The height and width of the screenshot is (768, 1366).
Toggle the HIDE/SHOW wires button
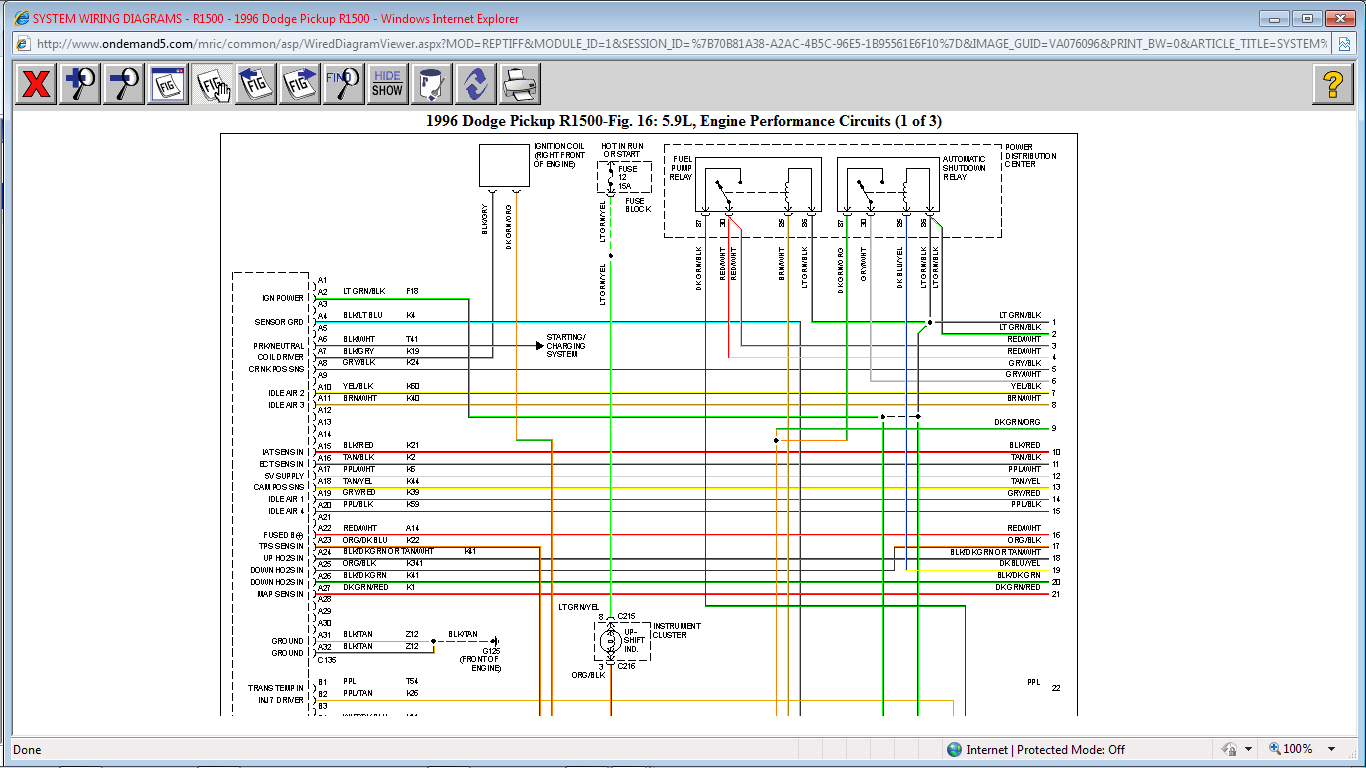pos(387,84)
